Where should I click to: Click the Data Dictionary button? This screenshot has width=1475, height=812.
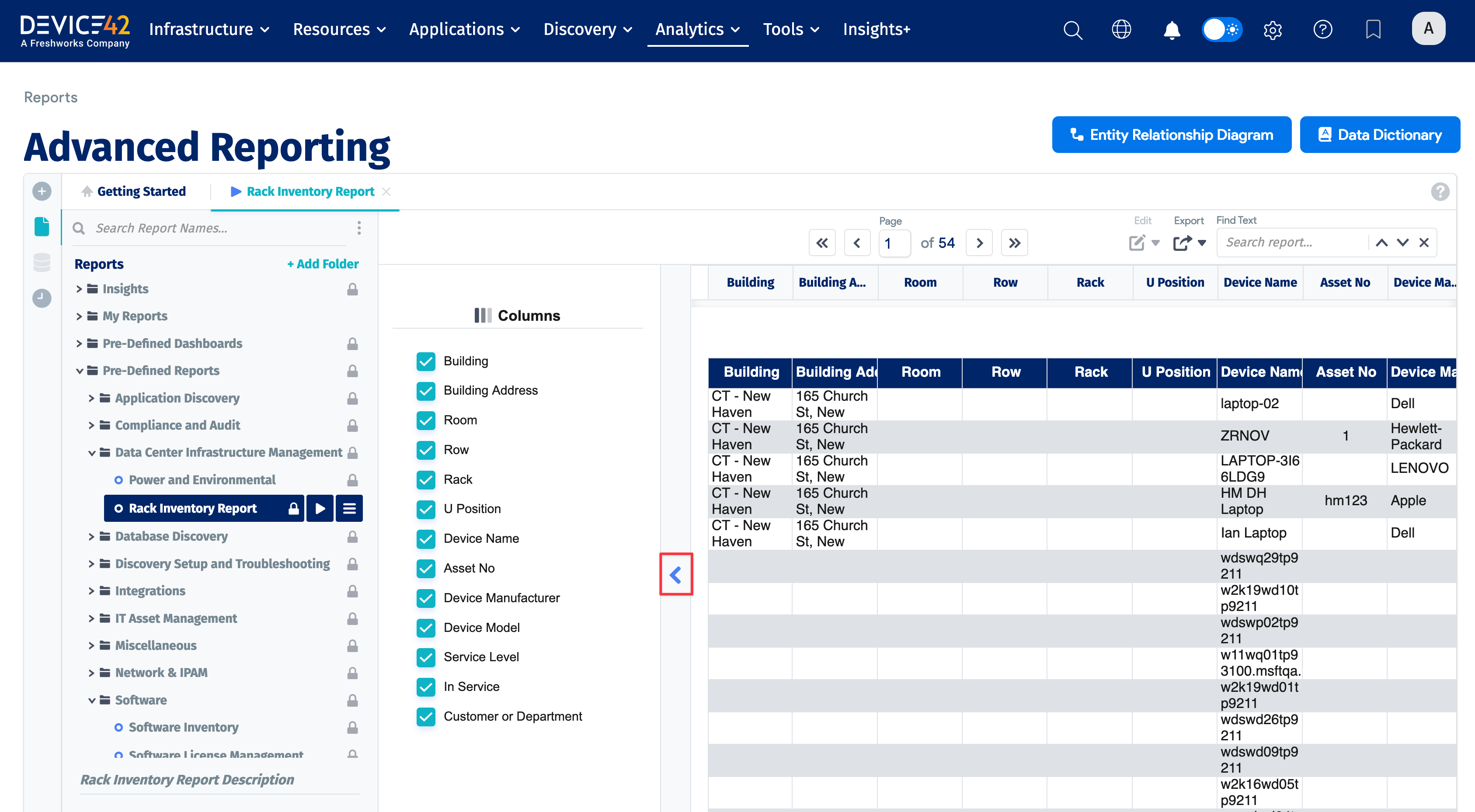click(1379, 135)
